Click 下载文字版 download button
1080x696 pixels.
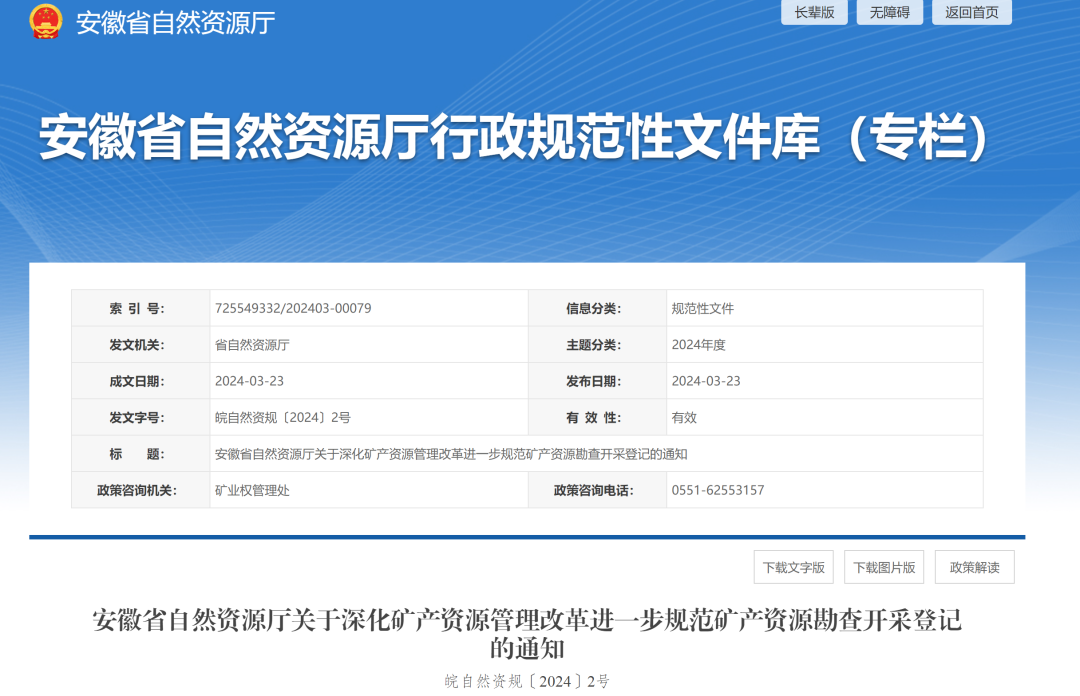coord(793,567)
